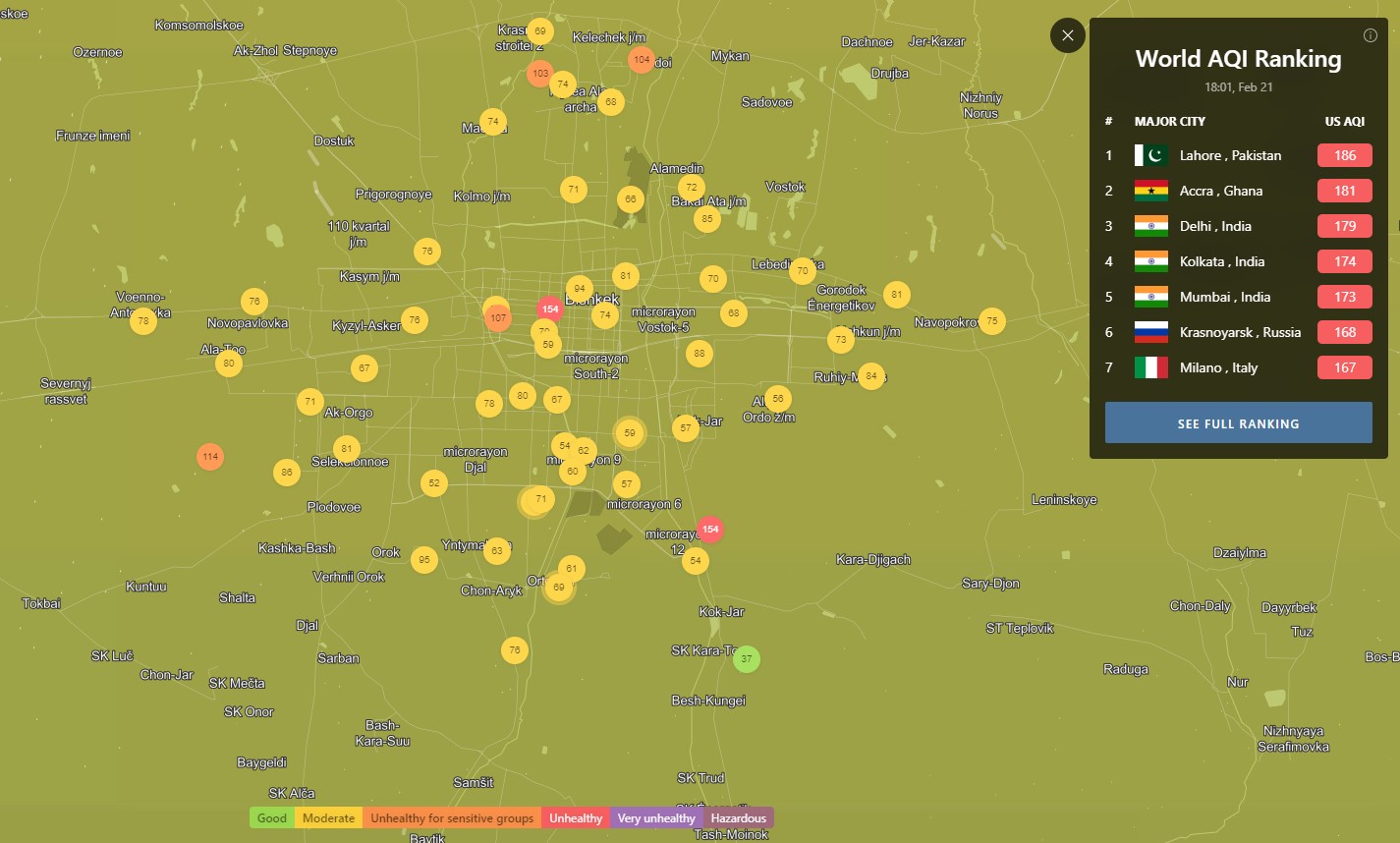
Task: Click the Italy flag beside Milano
Action: pyautogui.click(x=1150, y=367)
